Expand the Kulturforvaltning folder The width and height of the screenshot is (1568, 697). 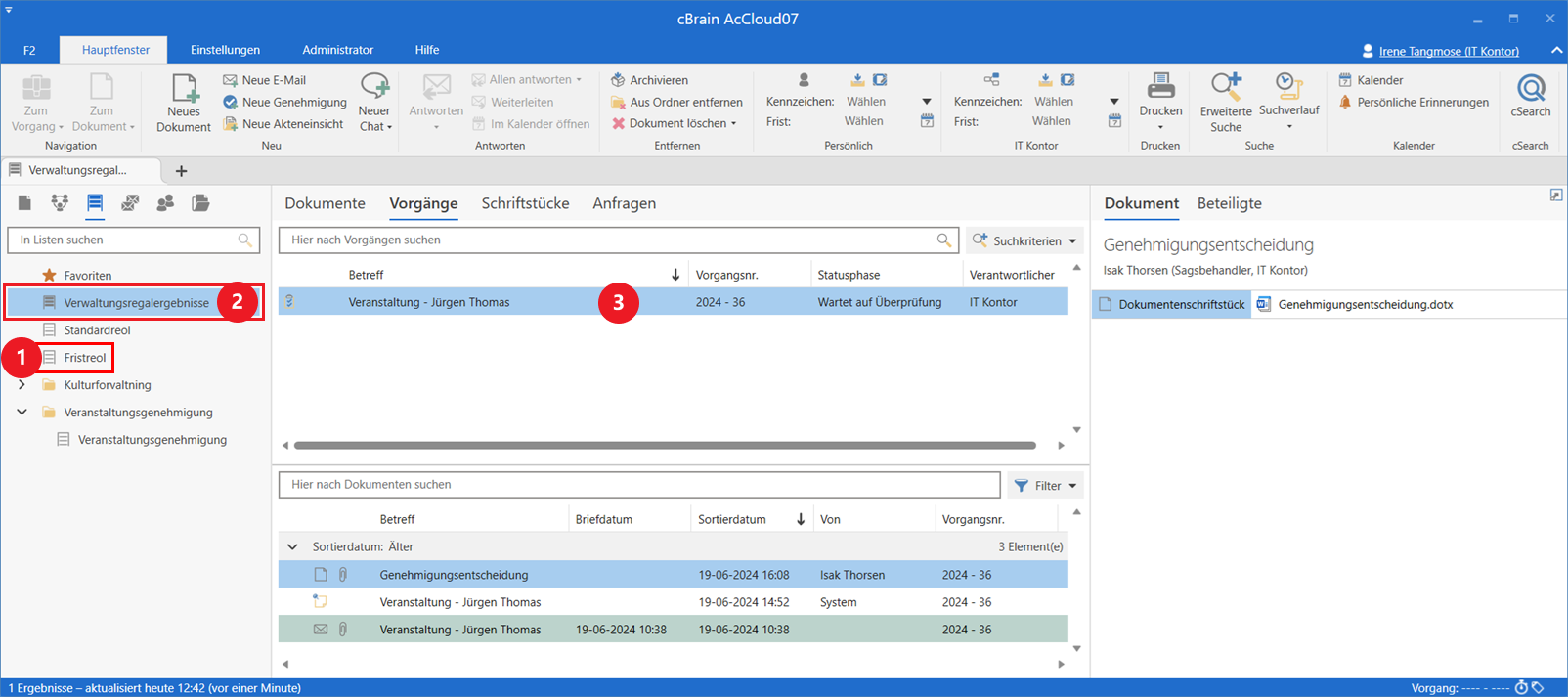22,385
